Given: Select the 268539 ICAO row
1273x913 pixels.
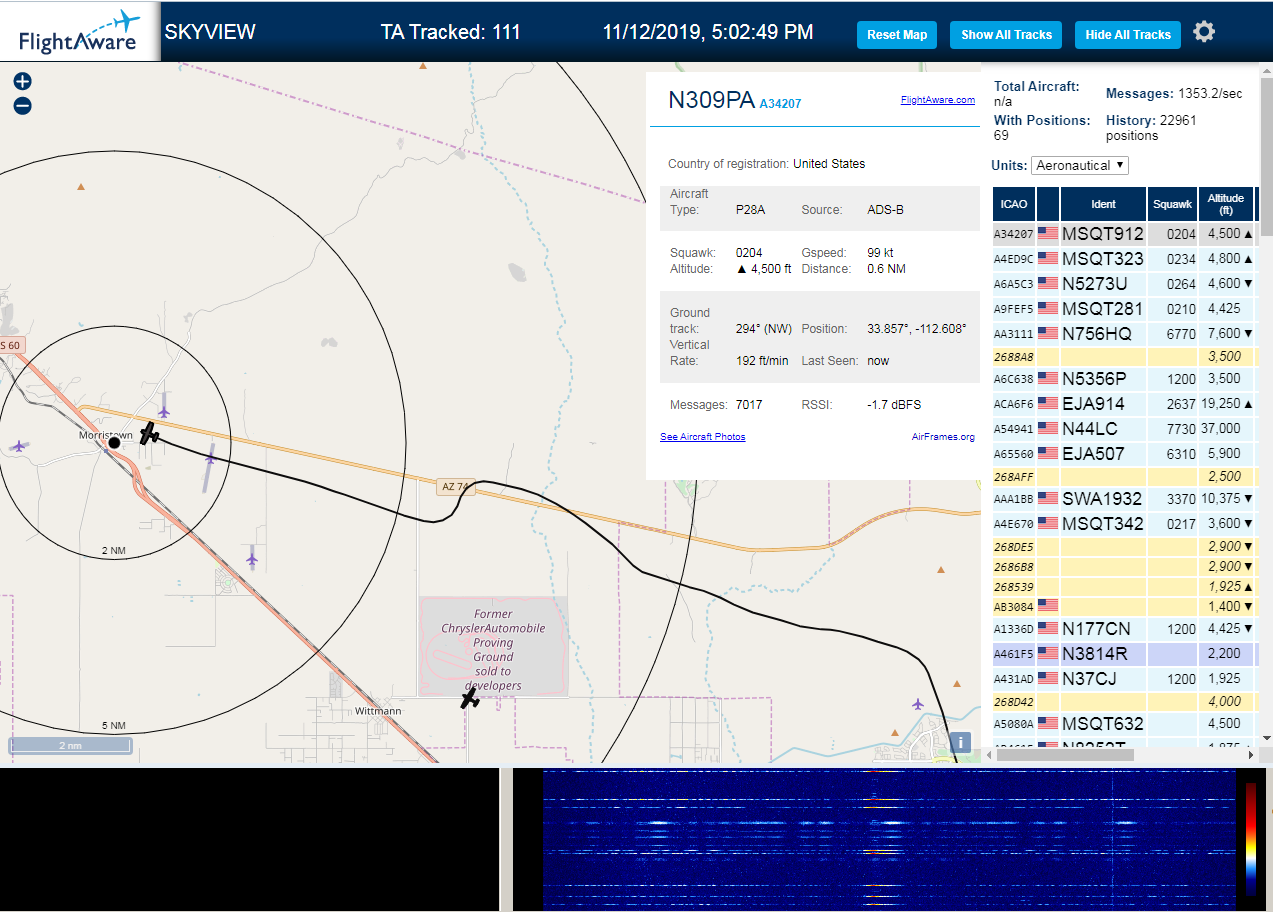Looking at the screenshot, I should [x=1124, y=586].
